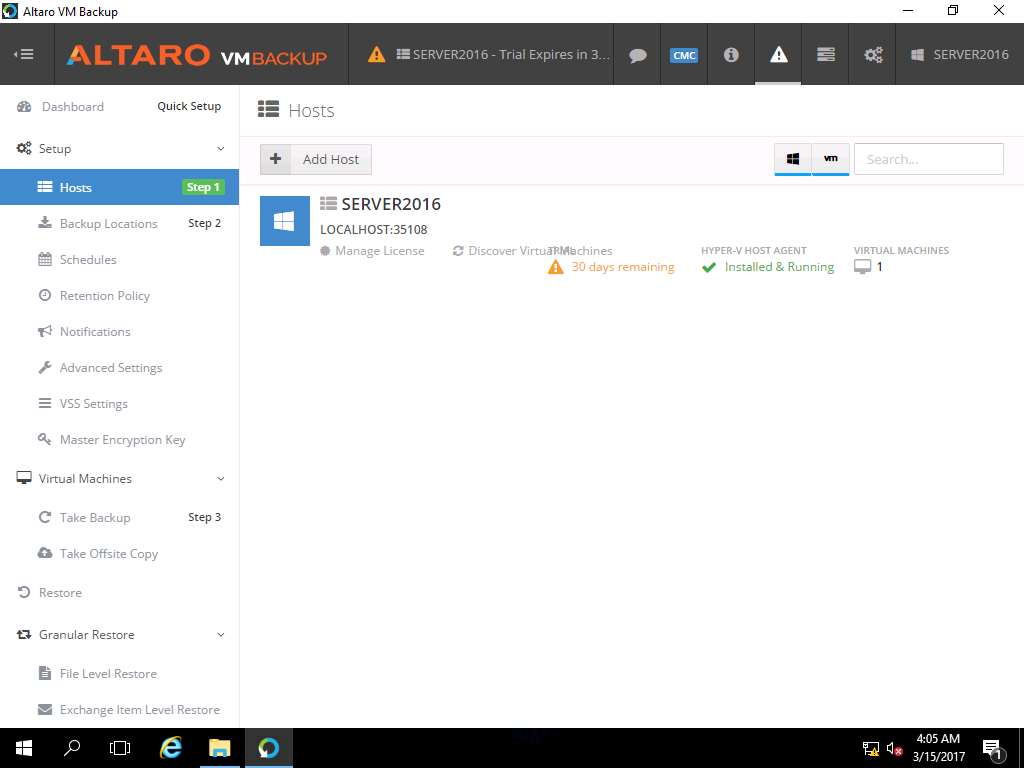Click LOCALHOST:35108 address text
1024x768 pixels.
[374, 230]
